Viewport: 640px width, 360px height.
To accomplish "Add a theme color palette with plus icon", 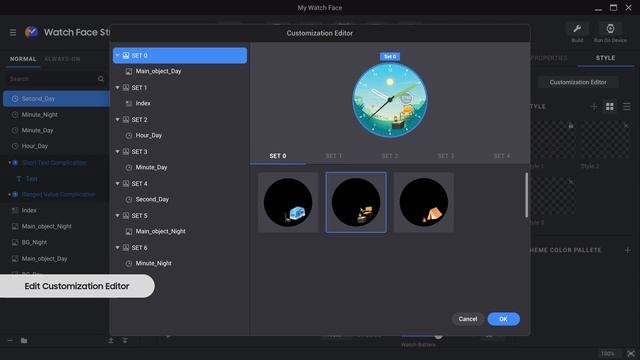I will coord(628,250).
